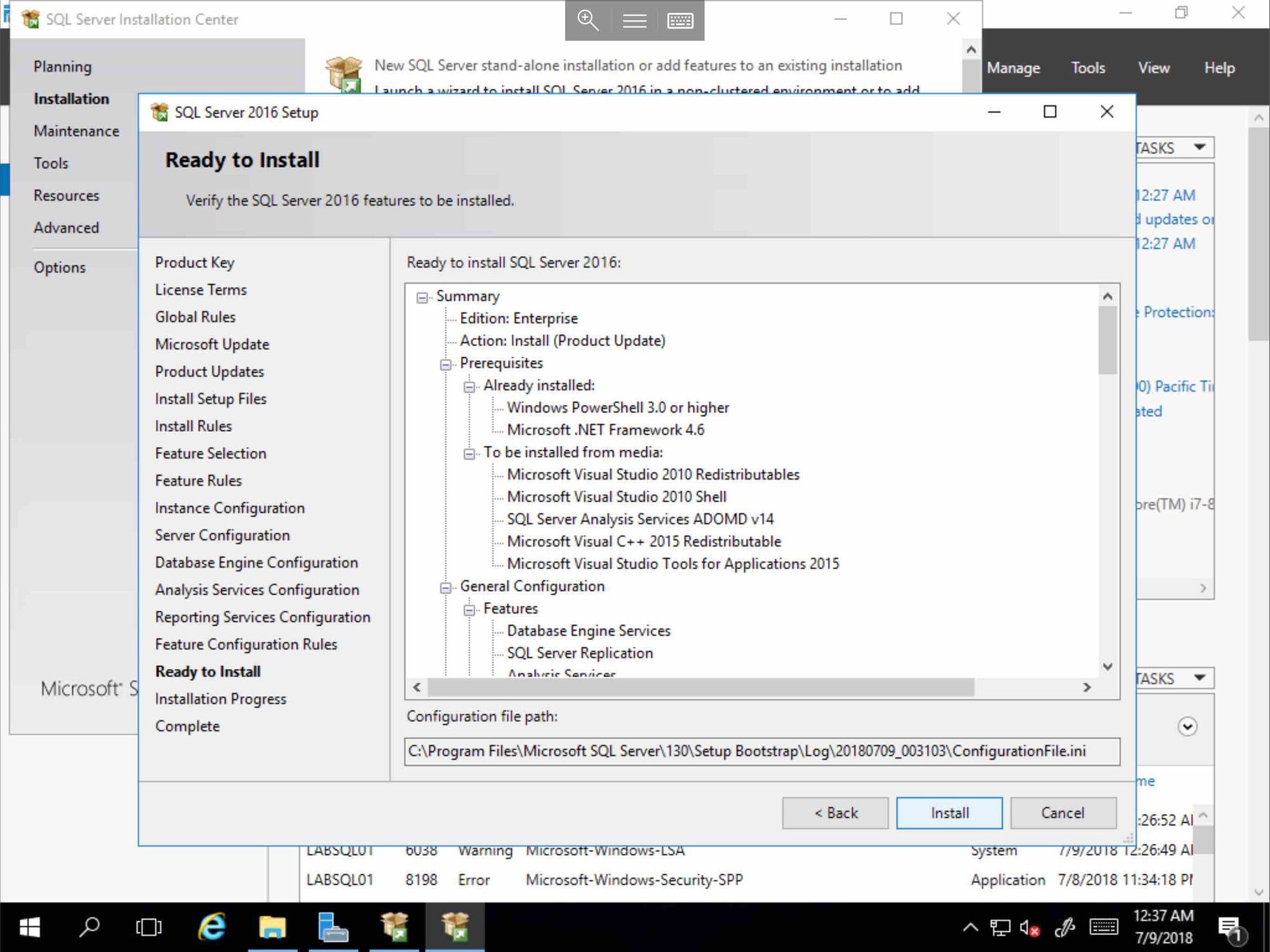The height and width of the screenshot is (952, 1270).
Task: Switch to the active SQL Server Setup taskbar icon
Action: (x=455, y=927)
